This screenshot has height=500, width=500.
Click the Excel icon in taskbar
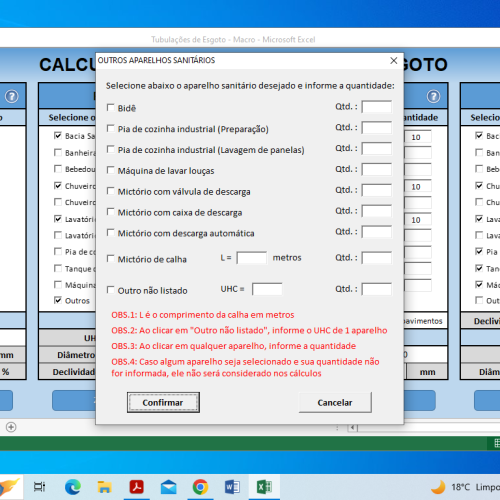click(264, 487)
